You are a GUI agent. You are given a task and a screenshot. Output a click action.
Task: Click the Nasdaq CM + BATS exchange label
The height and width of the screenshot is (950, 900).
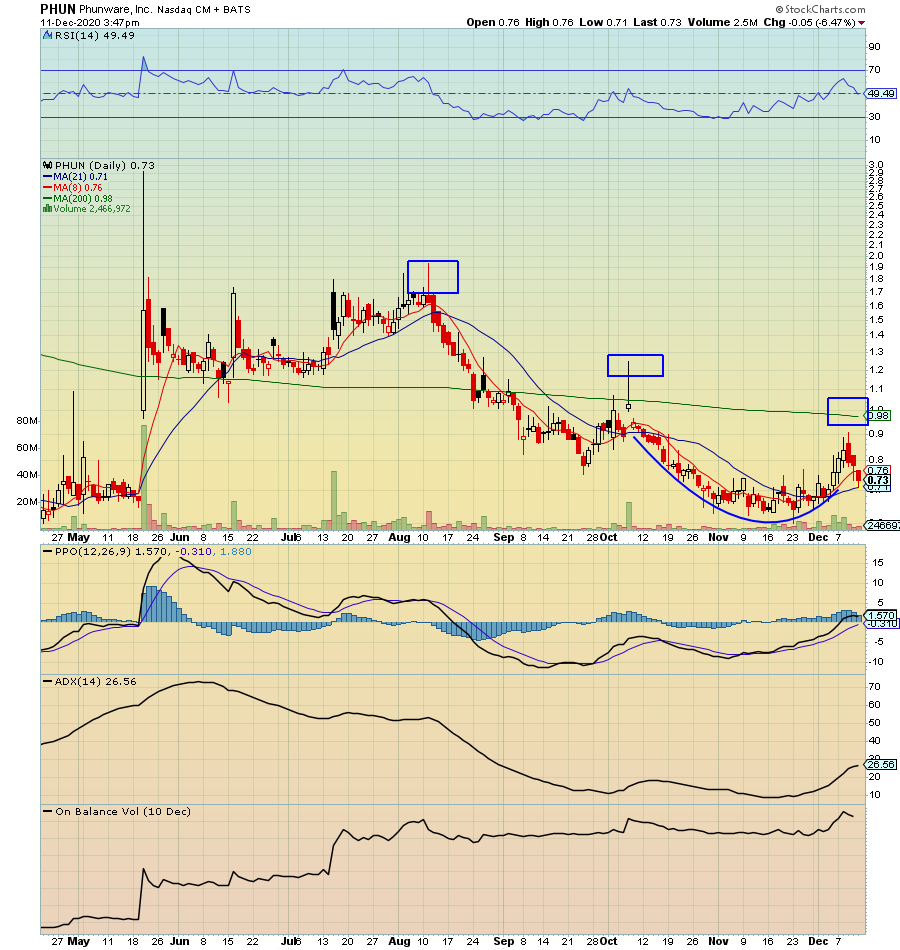point(204,10)
